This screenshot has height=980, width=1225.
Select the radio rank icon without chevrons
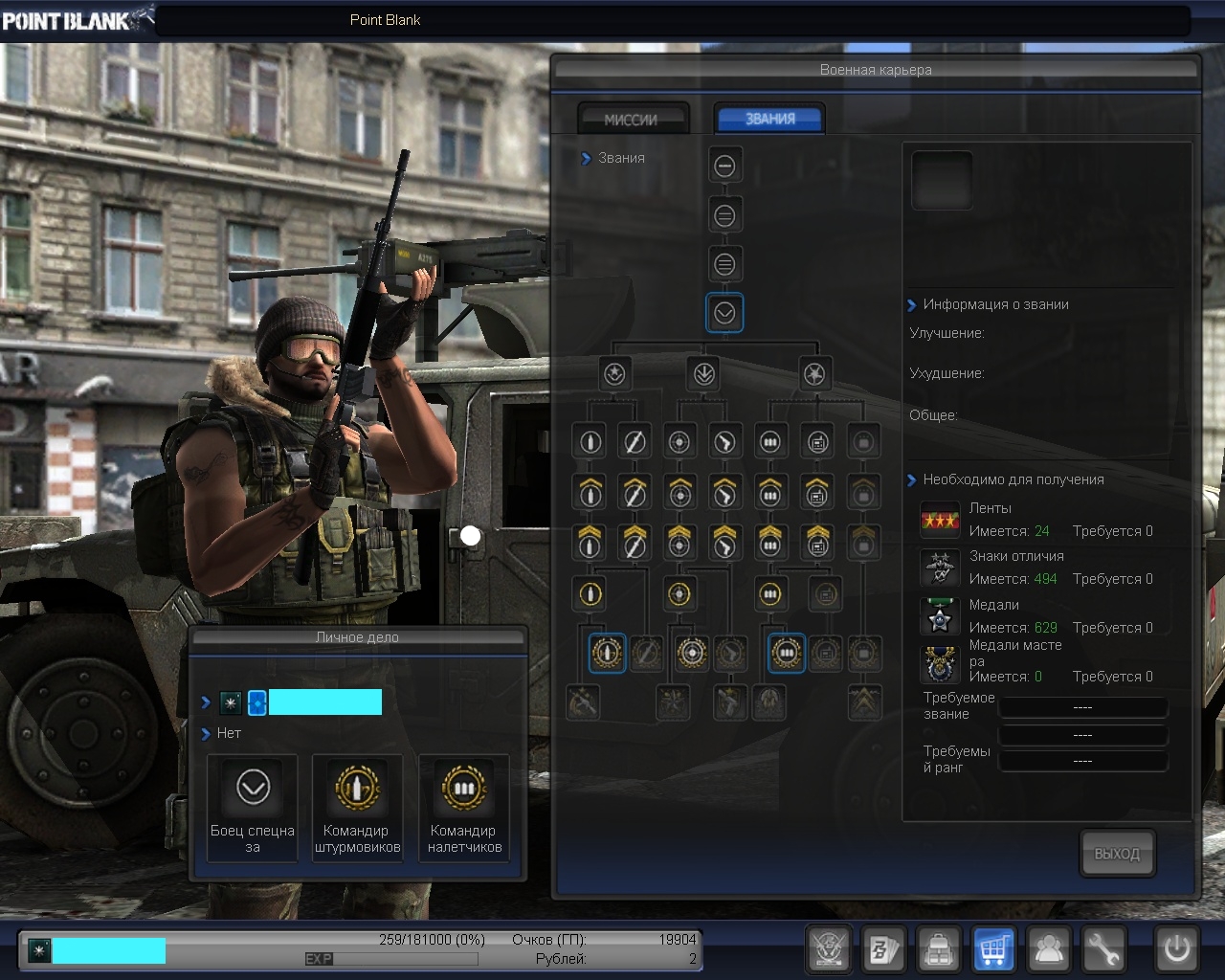click(817, 442)
